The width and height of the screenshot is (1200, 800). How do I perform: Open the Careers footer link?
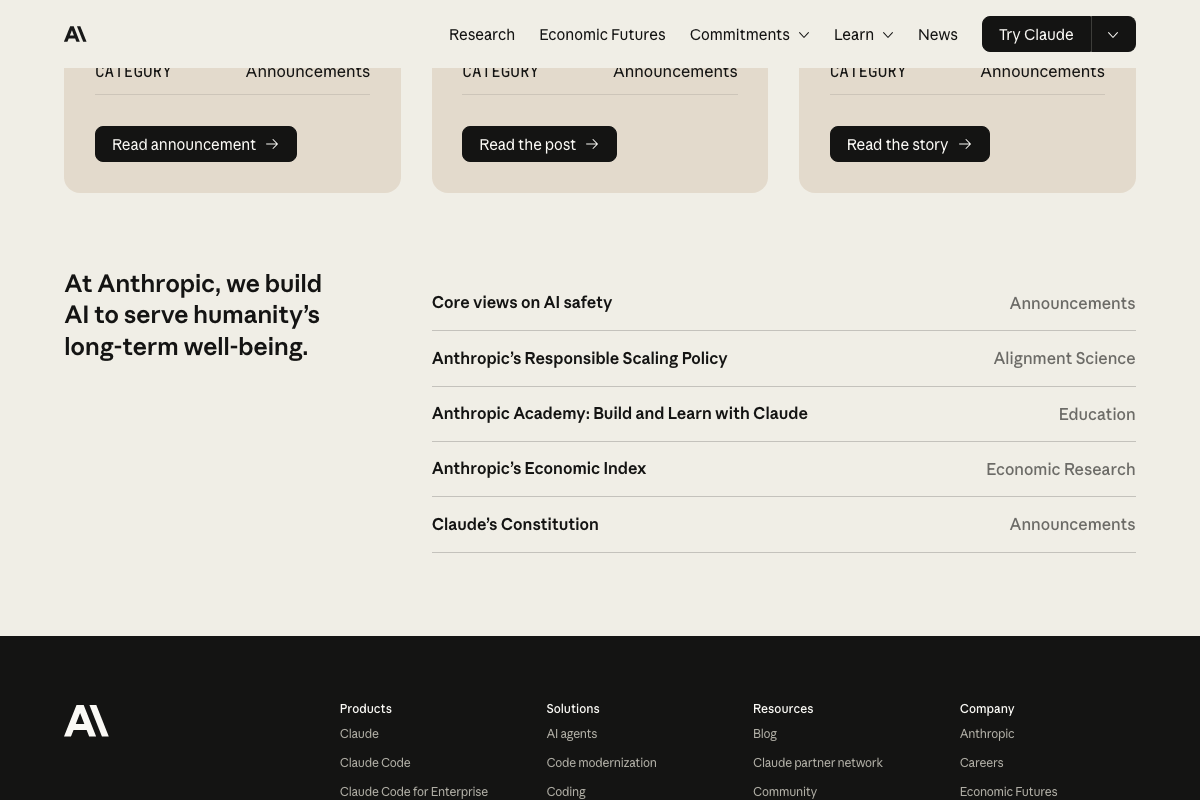coord(981,762)
